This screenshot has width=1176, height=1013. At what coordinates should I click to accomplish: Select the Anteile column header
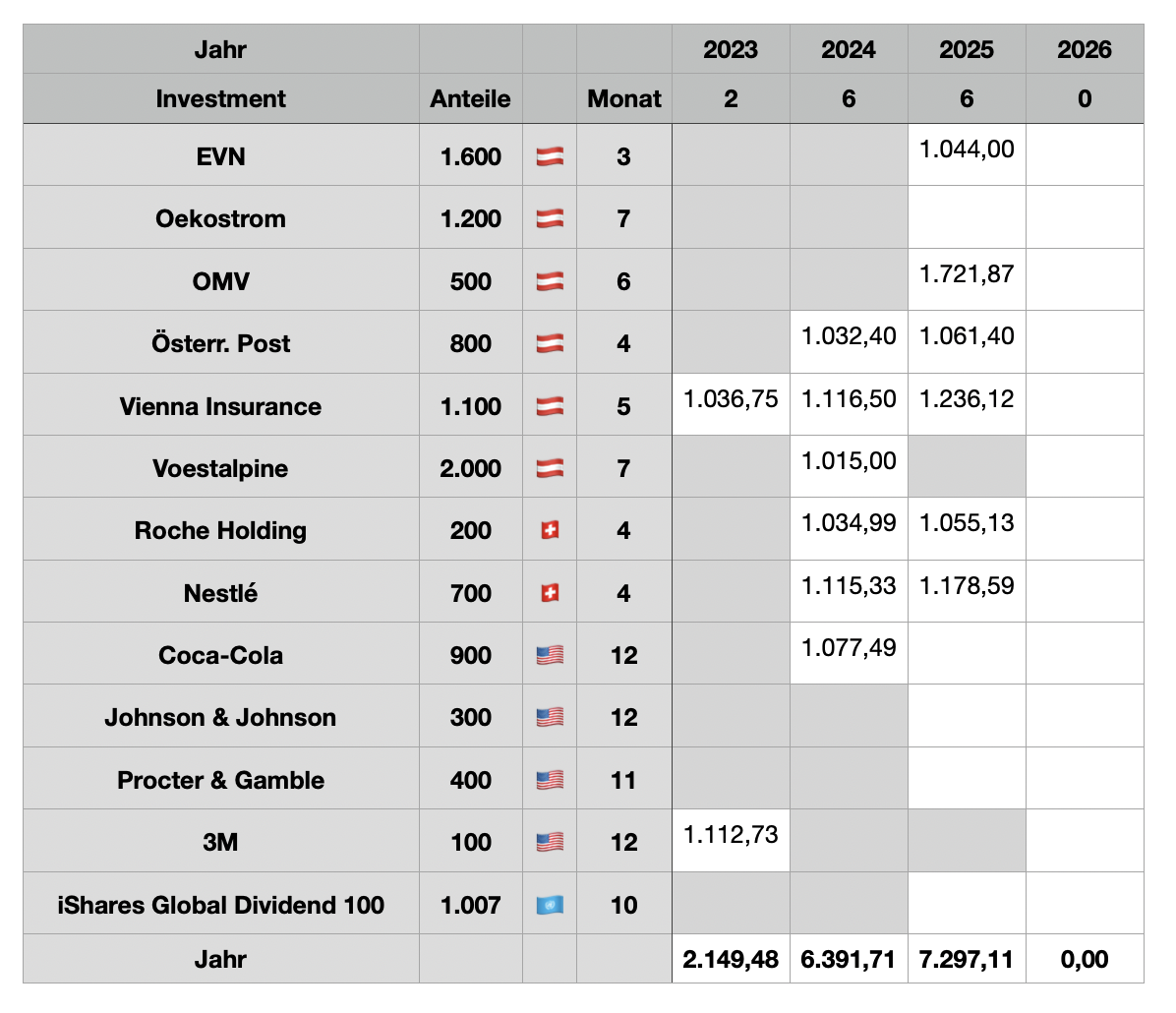pyautogui.click(x=470, y=99)
